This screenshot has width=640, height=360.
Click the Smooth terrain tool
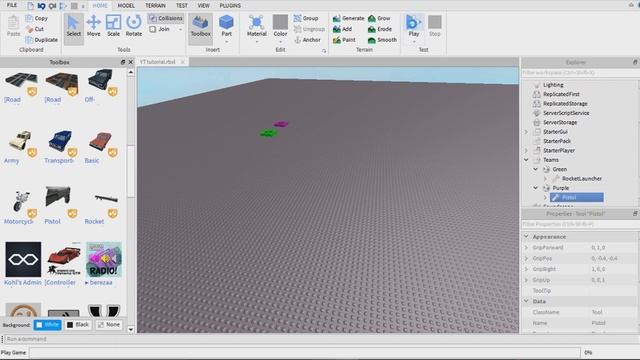point(382,40)
